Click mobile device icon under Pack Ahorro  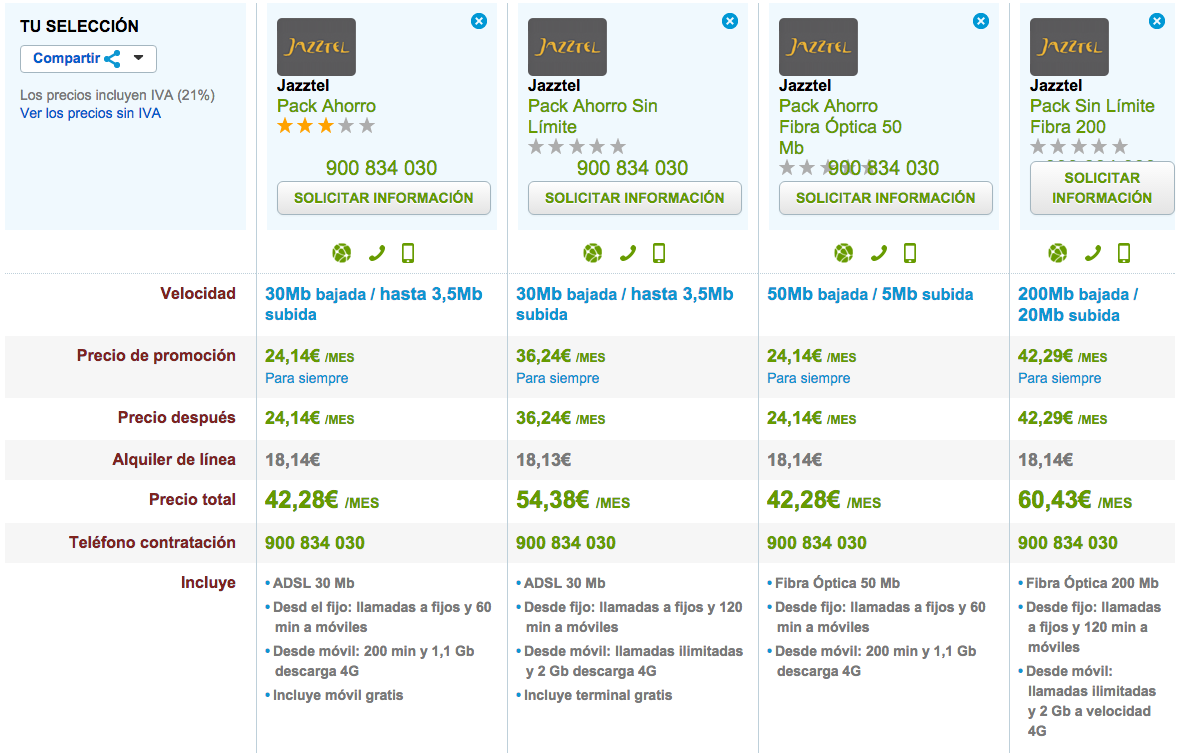tap(408, 253)
